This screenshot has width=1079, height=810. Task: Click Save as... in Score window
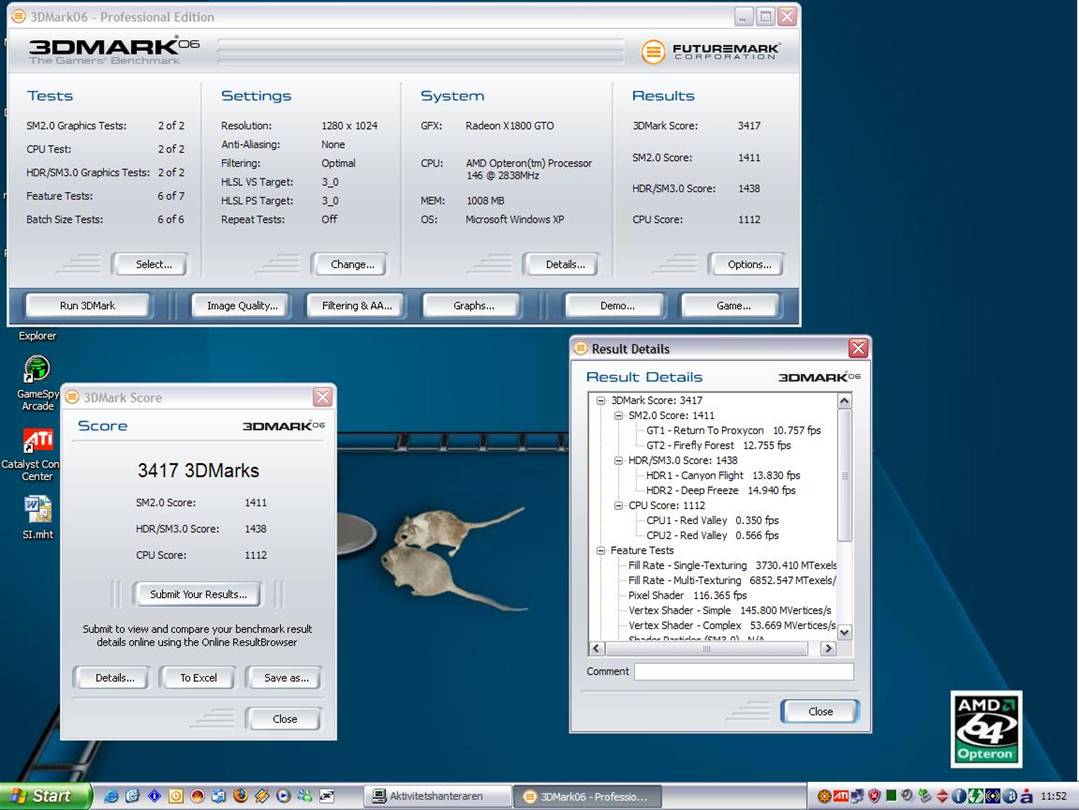pos(286,678)
